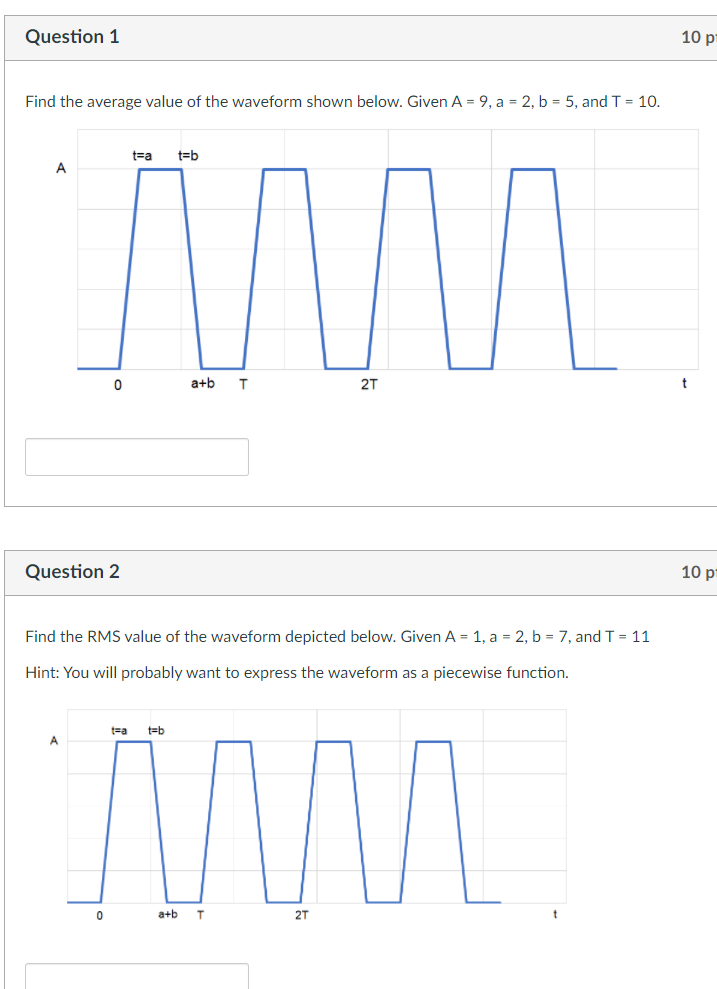Click the A axis label on Question 1 graph
Image resolution: width=717 pixels, height=989 pixels.
point(62,169)
